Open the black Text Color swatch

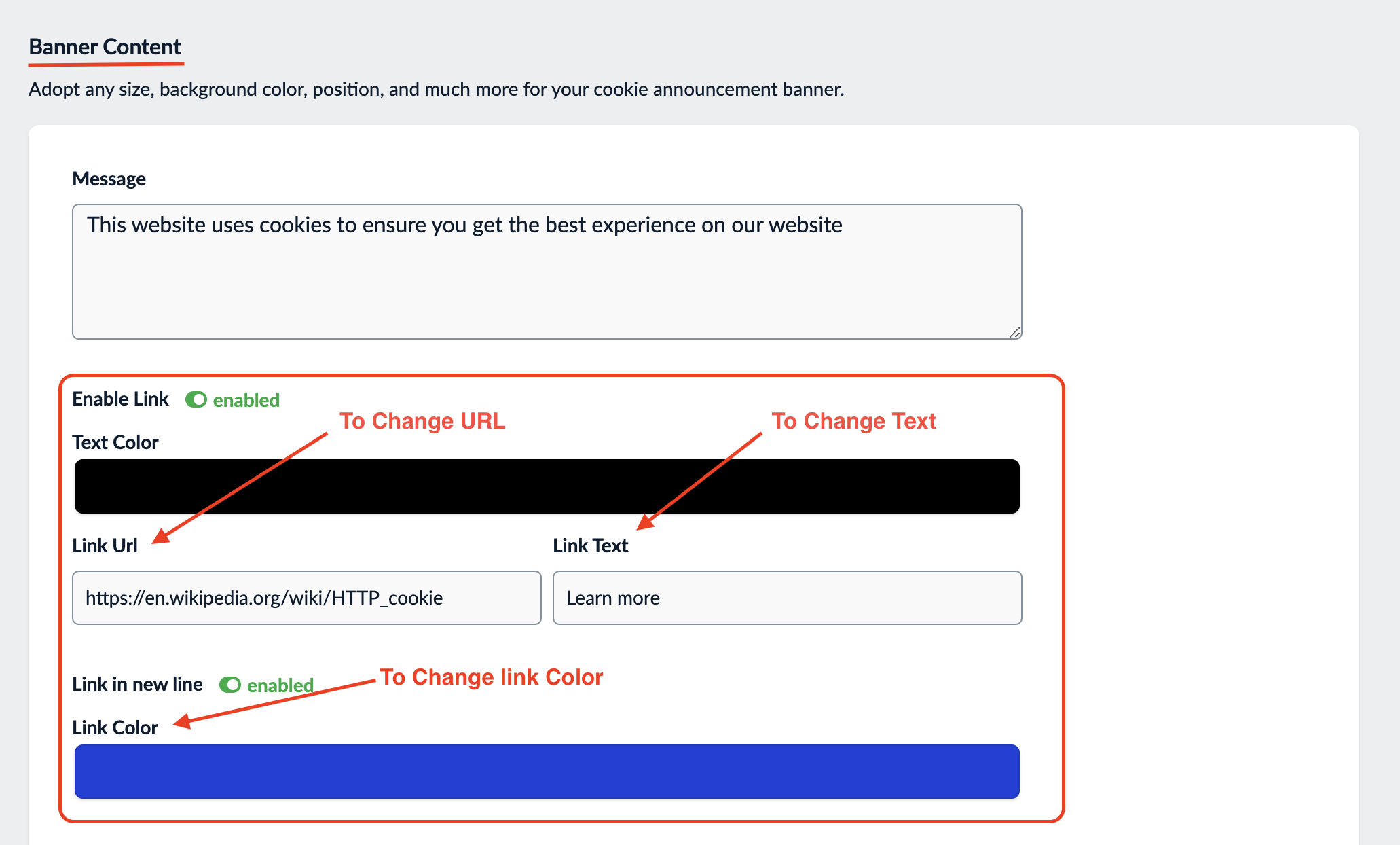[x=547, y=486]
